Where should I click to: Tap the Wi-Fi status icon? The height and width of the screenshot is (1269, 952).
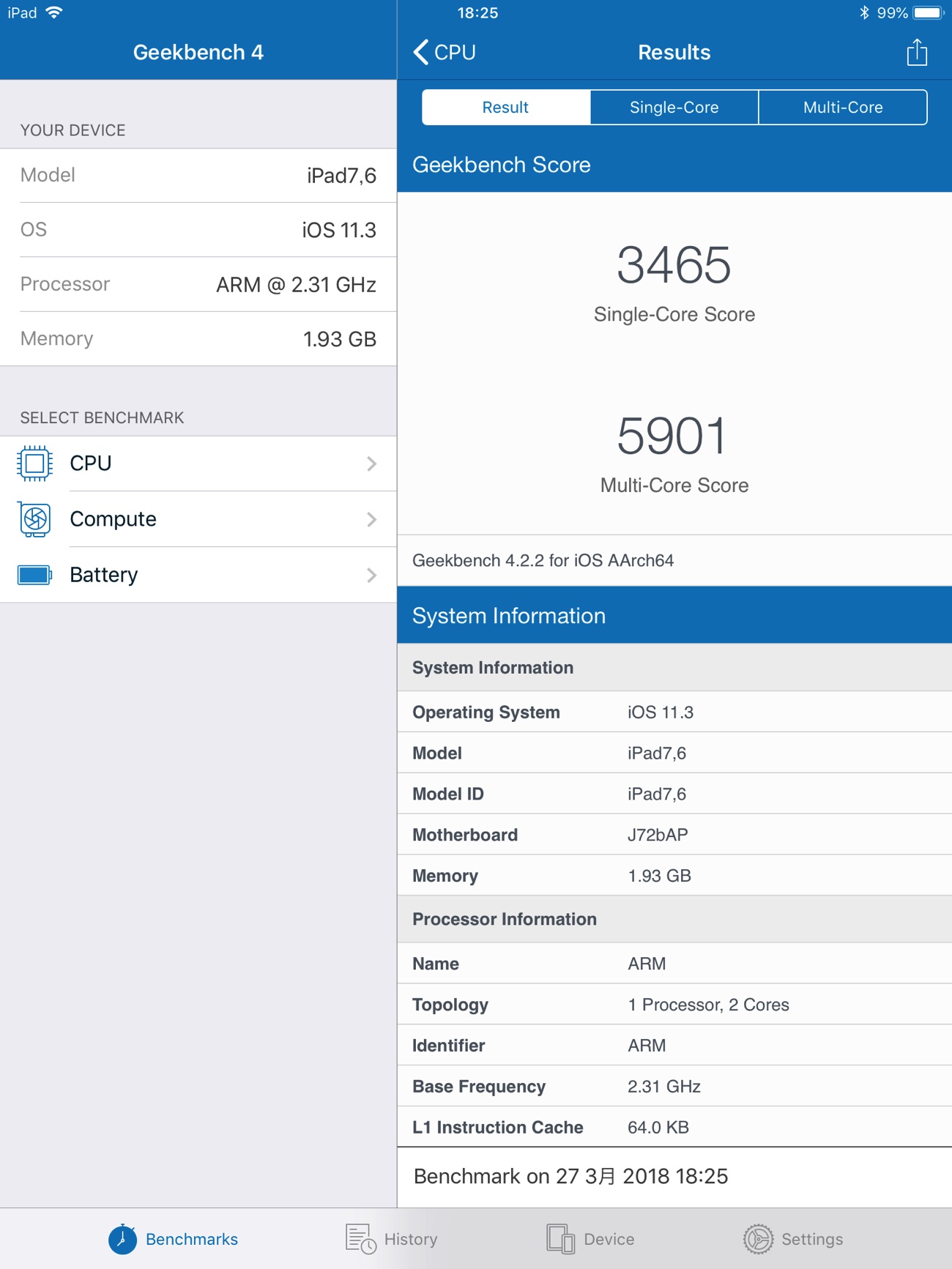pyautogui.click(x=54, y=12)
